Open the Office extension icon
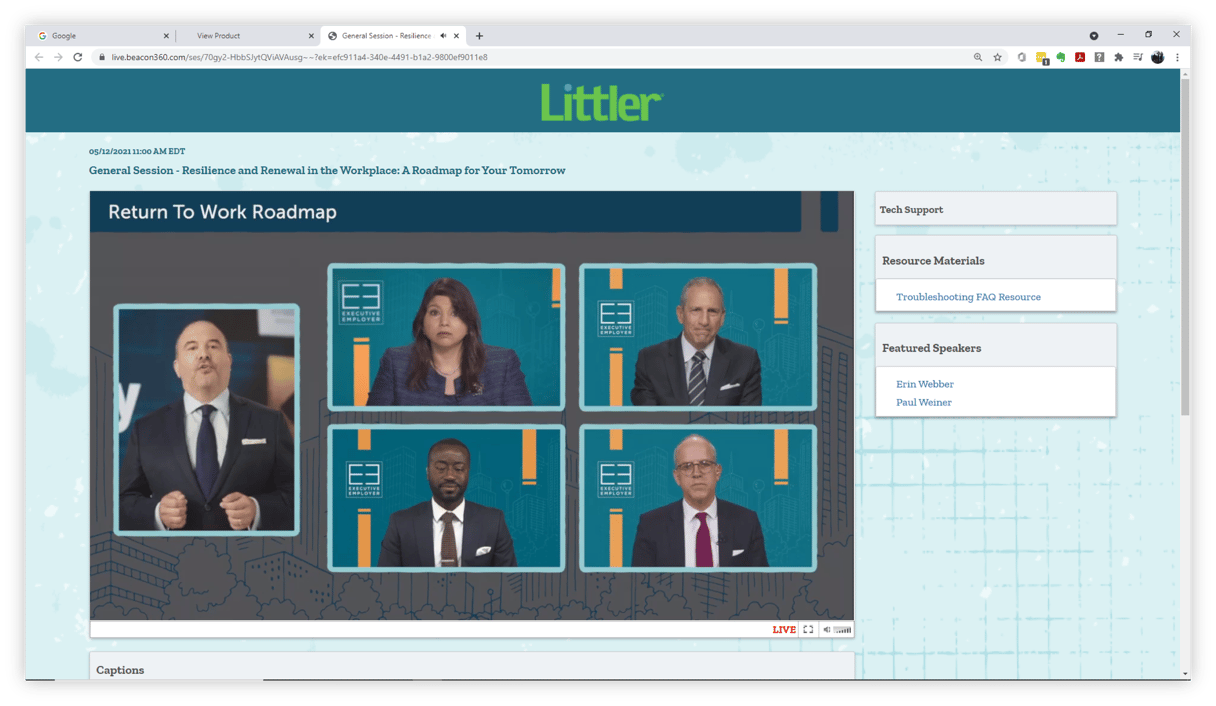This screenshot has height=706, width=1216. (1021, 57)
